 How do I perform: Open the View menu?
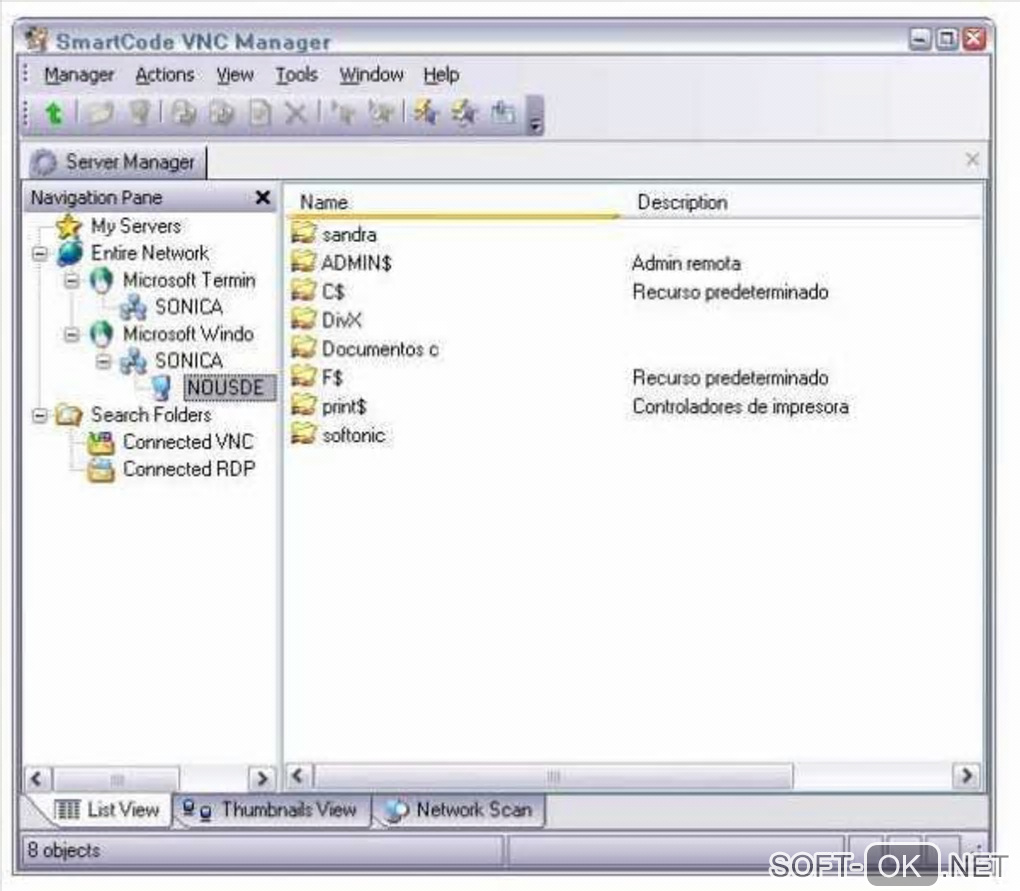[x=235, y=75]
